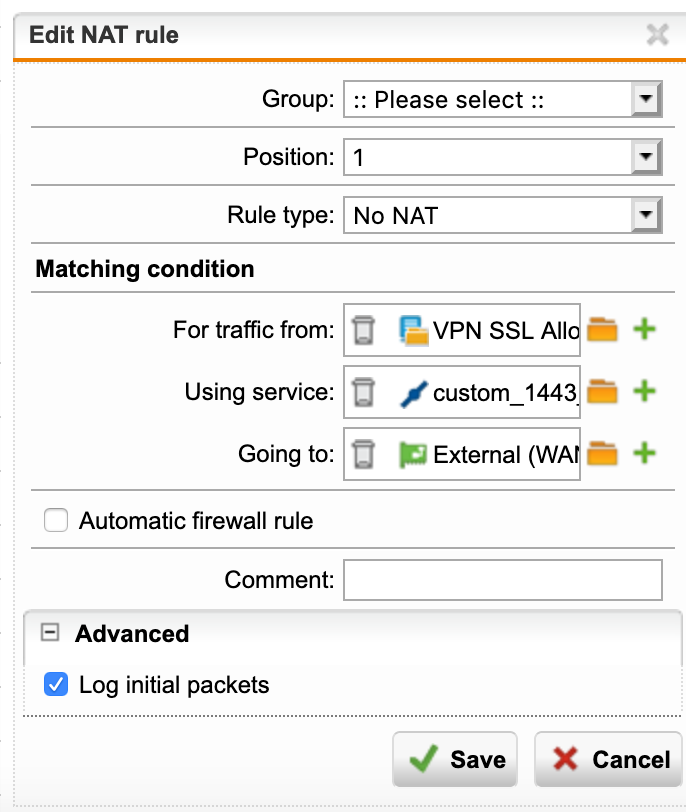Open the Position dropdown
Image resolution: width=686 pixels, height=812 pixels.
click(503, 157)
